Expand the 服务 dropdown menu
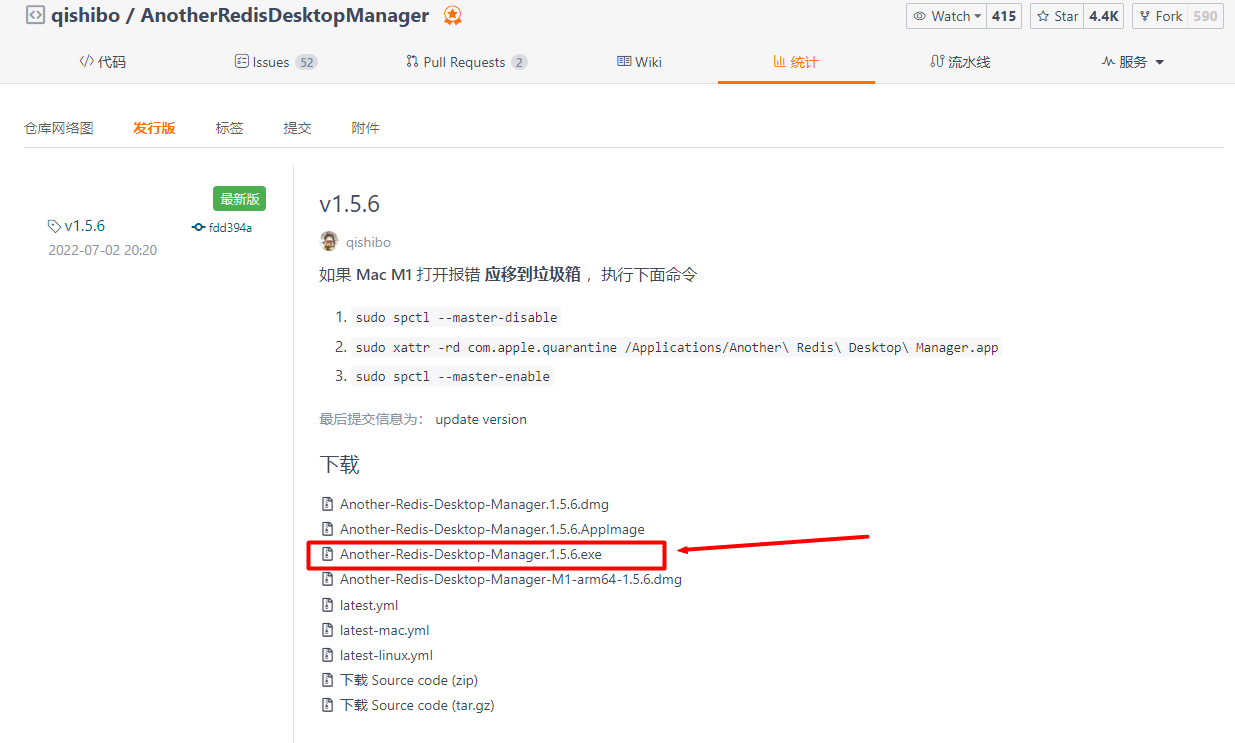 tap(1133, 62)
